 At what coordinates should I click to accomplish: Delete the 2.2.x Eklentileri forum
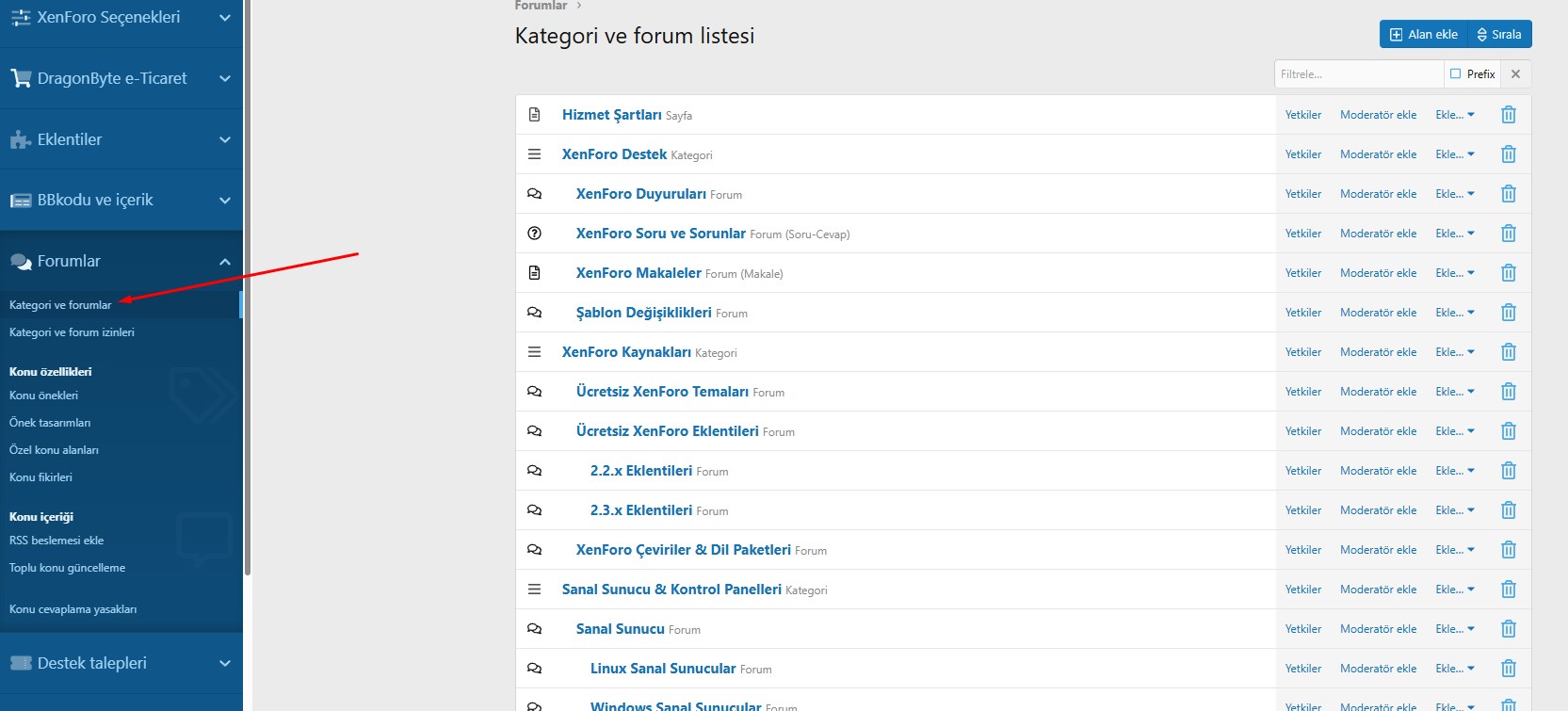tap(1508, 471)
